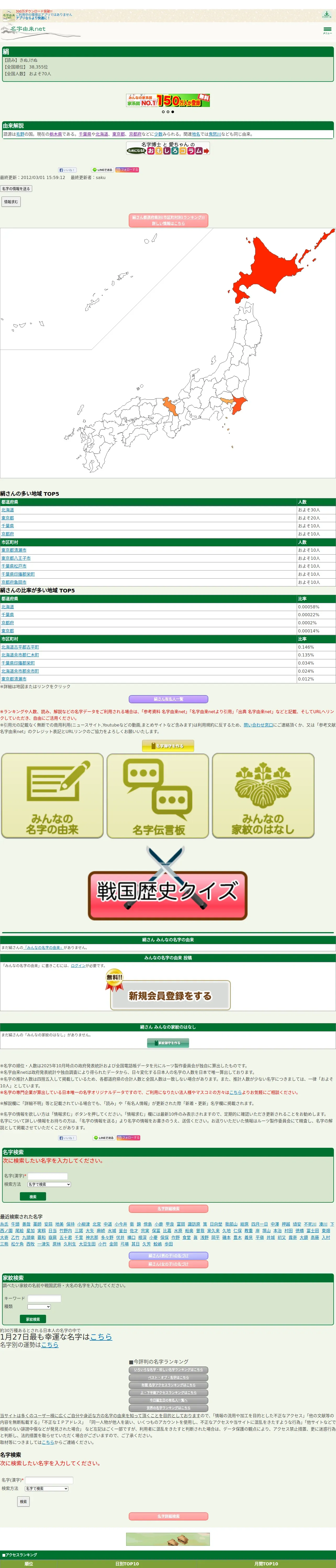Open the いろいろな名字・珍しい名字ランキング button

tap(168, 1370)
